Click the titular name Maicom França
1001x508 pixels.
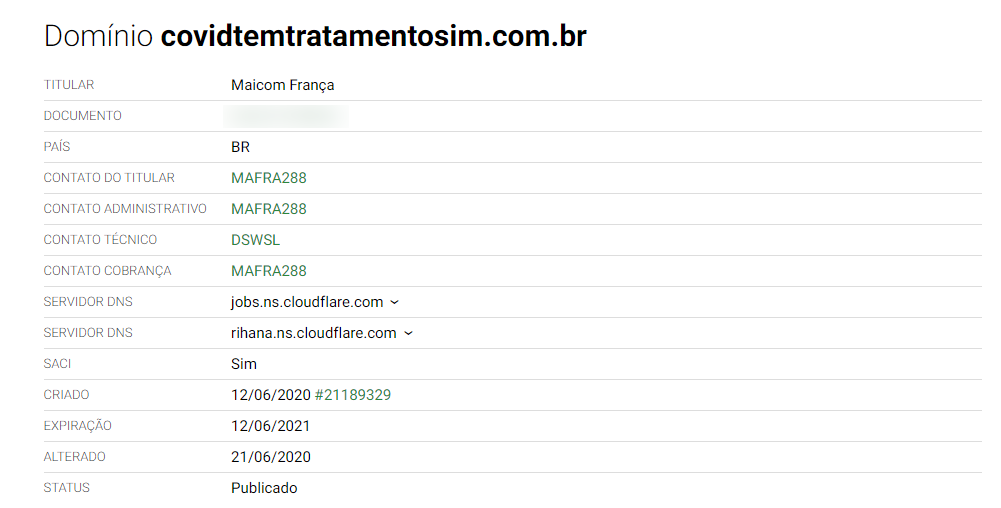pos(283,86)
